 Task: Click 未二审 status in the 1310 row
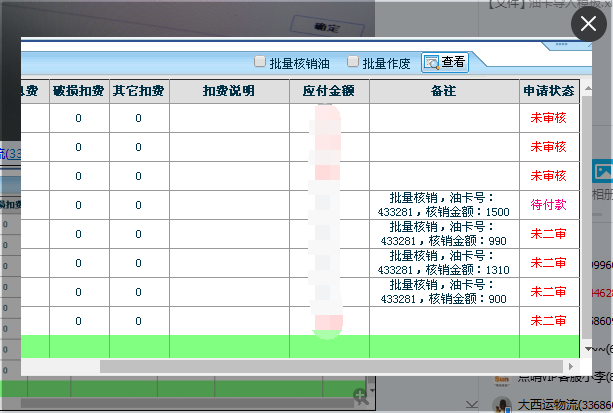[548, 263]
